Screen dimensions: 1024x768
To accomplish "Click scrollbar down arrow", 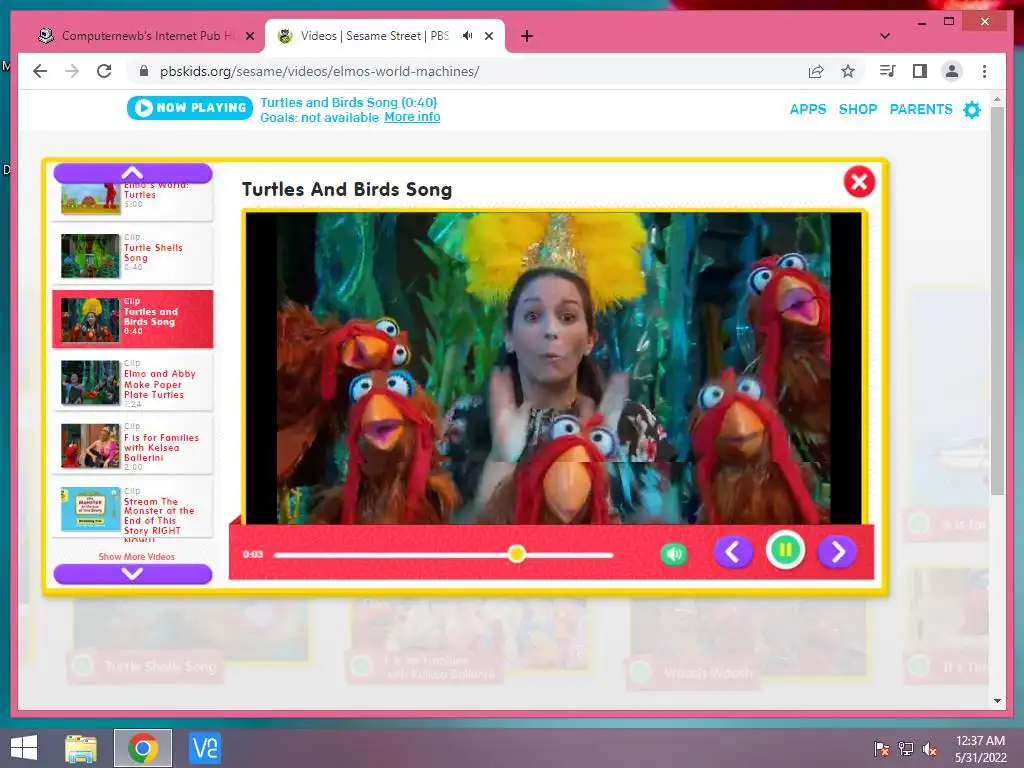I will [997, 701].
